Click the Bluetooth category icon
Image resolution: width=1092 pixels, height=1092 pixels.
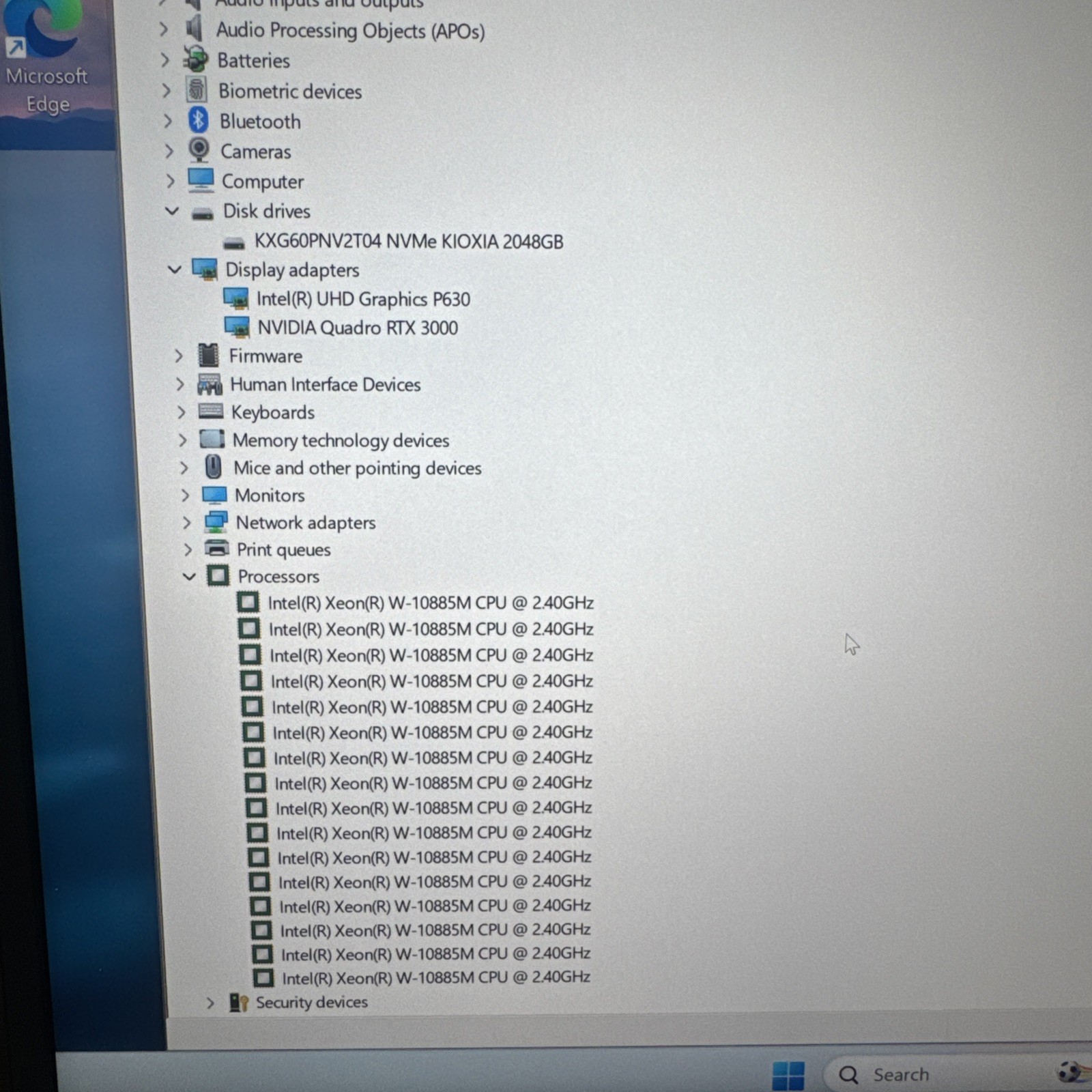(198, 121)
